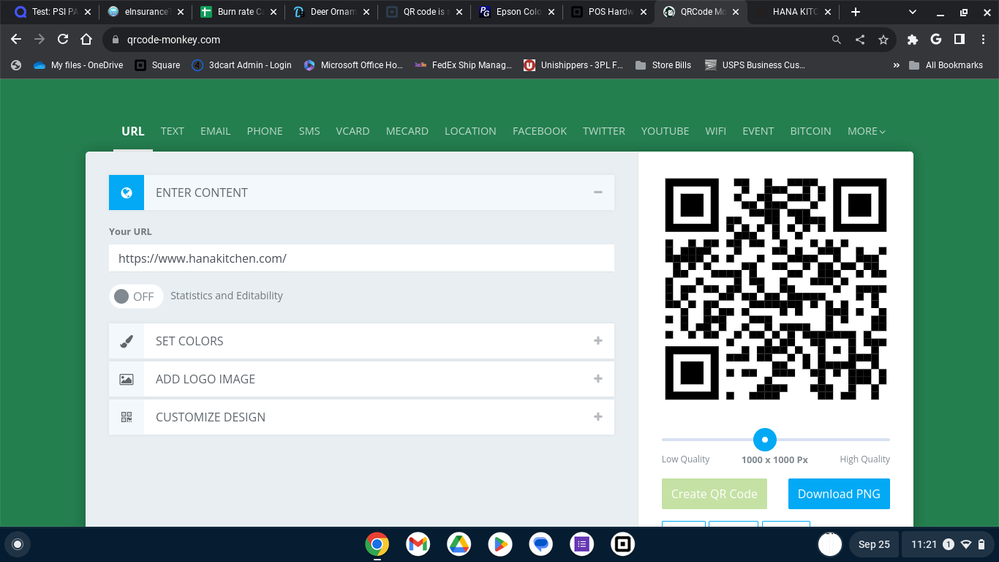The width and height of the screenshot is (999, 562).
Task: Click the quality slider handle
Action: (x=765, y=440)
